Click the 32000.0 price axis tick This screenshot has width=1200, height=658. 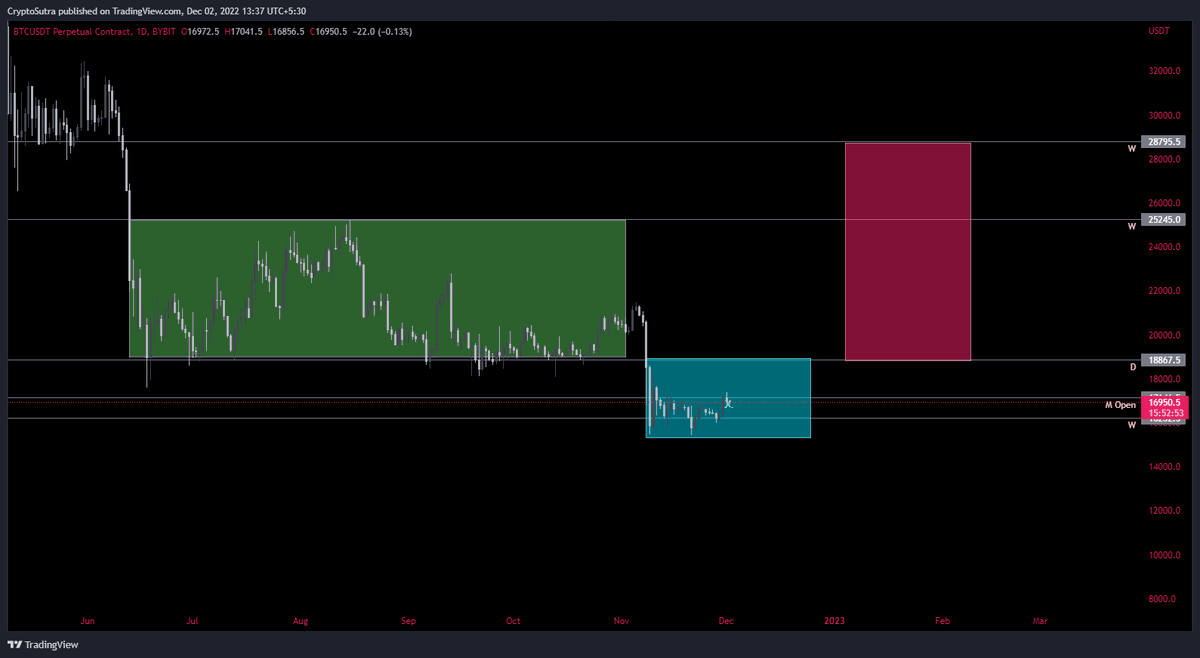(1167, 71)
